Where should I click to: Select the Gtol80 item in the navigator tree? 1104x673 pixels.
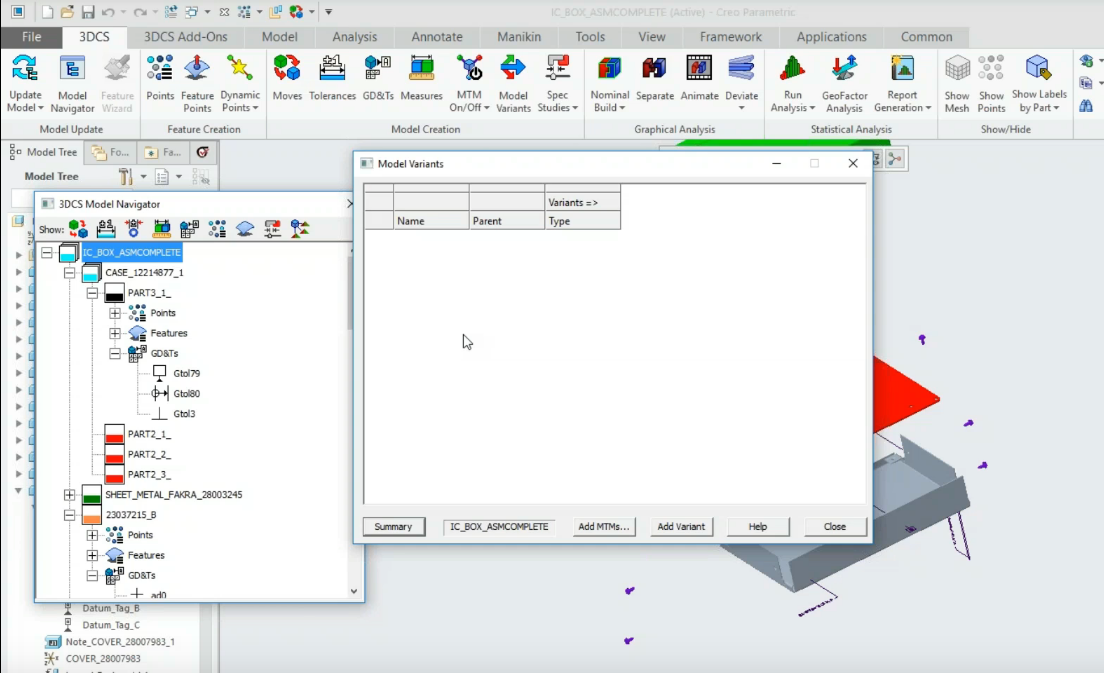coord(187,394)
